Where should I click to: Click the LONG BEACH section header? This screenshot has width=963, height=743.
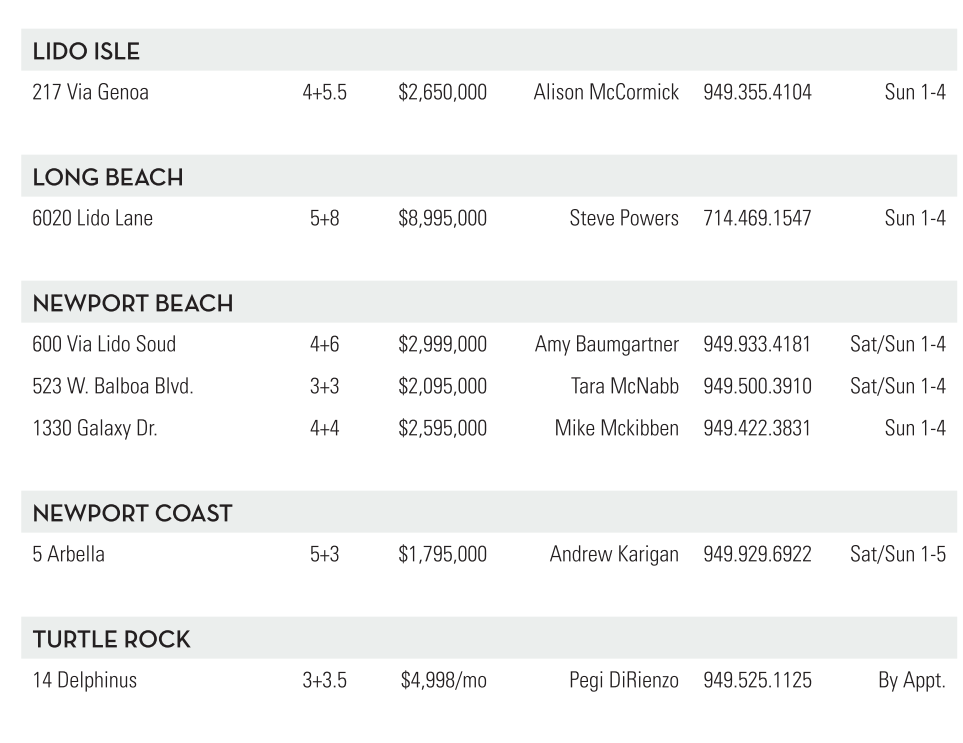[x=108, y=178]
